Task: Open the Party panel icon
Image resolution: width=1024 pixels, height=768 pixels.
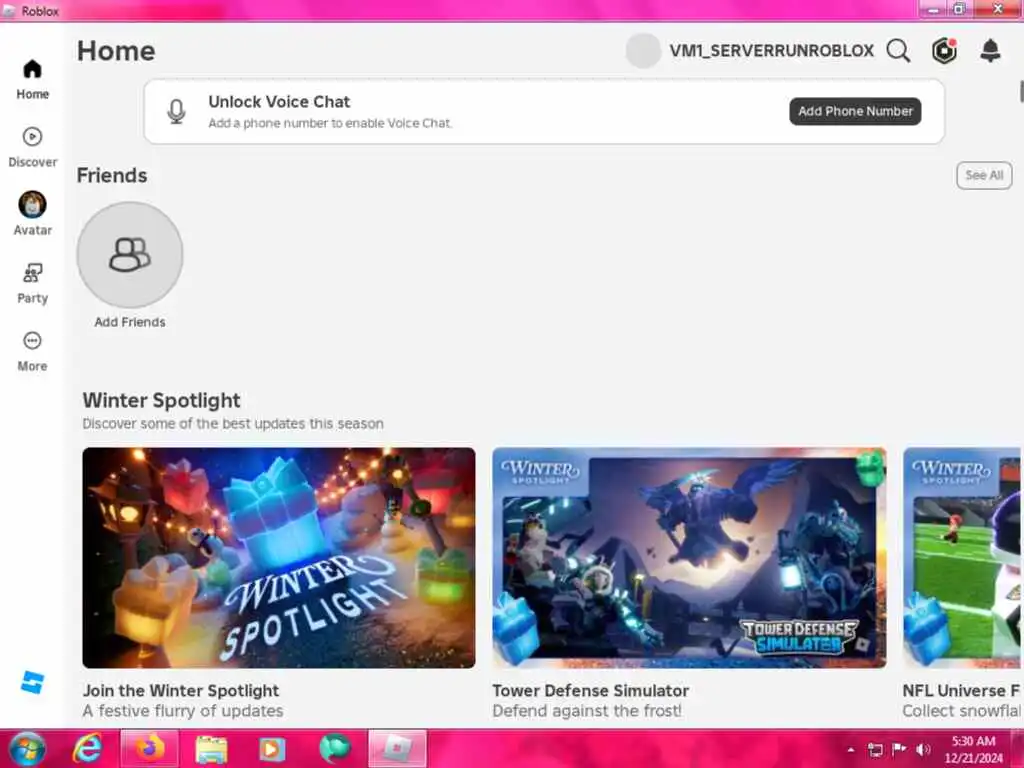Action: point(32,283)
